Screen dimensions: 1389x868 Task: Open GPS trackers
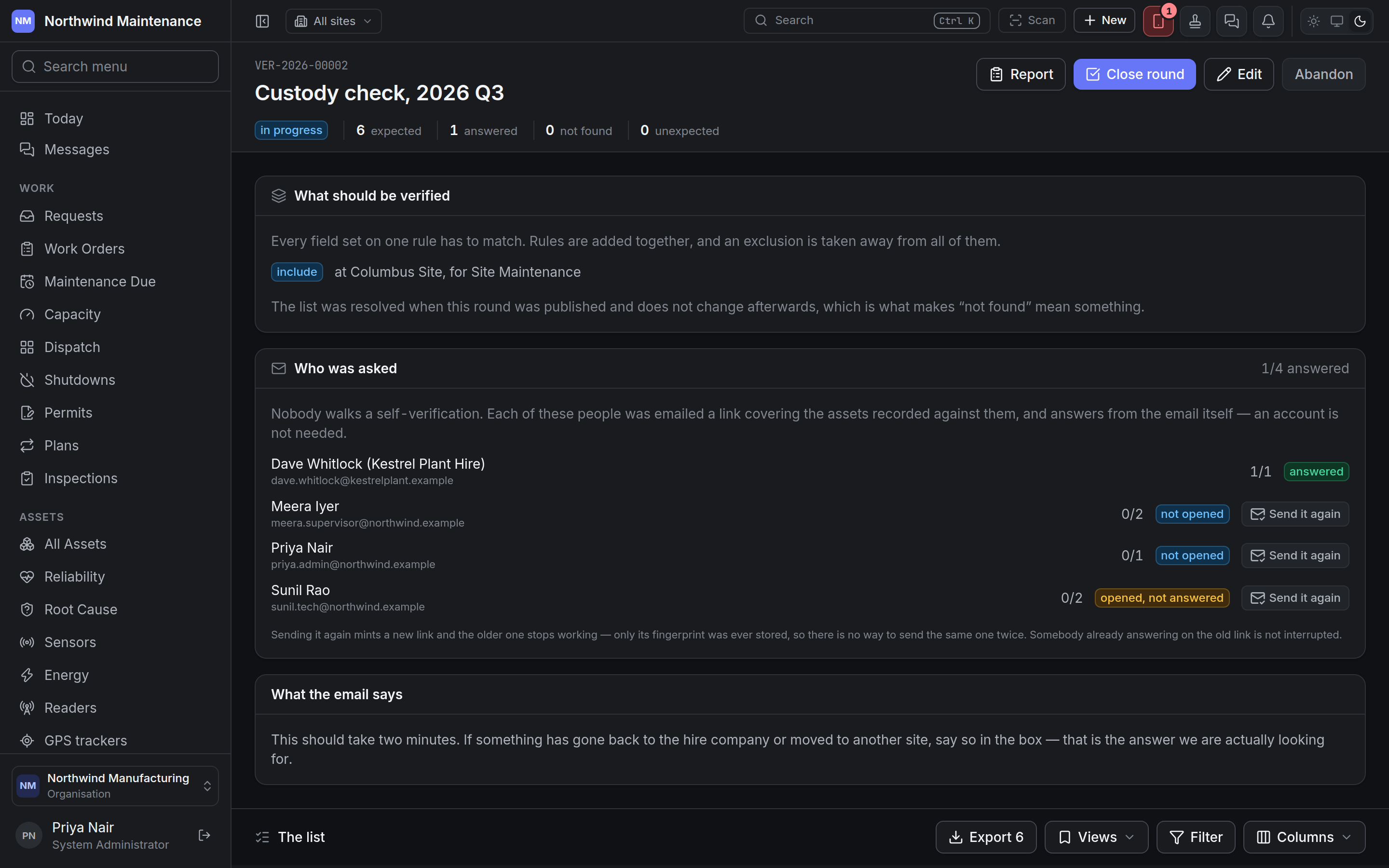tap(115, 741)
